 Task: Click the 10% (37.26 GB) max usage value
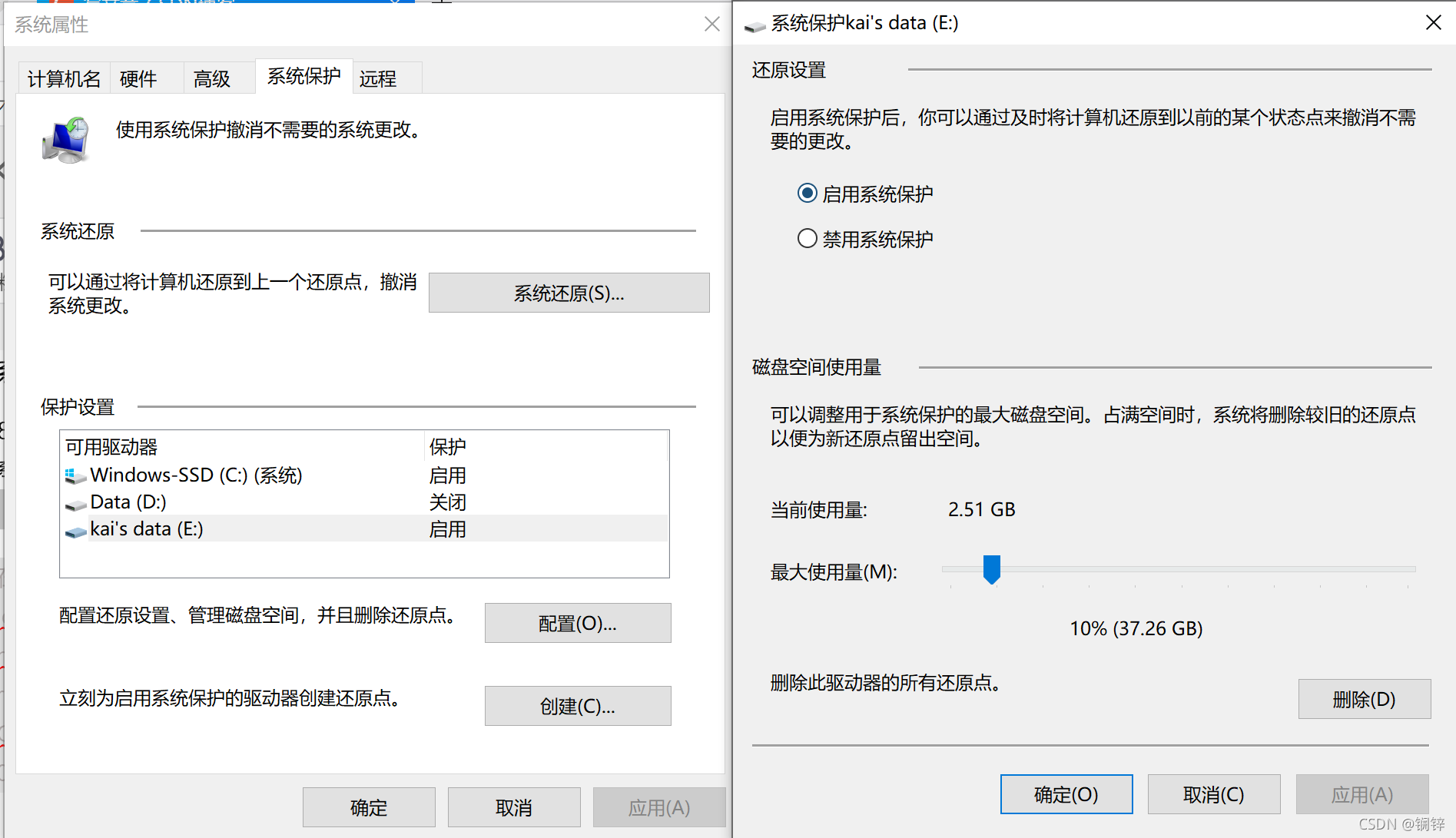[x=1136, y=628]
